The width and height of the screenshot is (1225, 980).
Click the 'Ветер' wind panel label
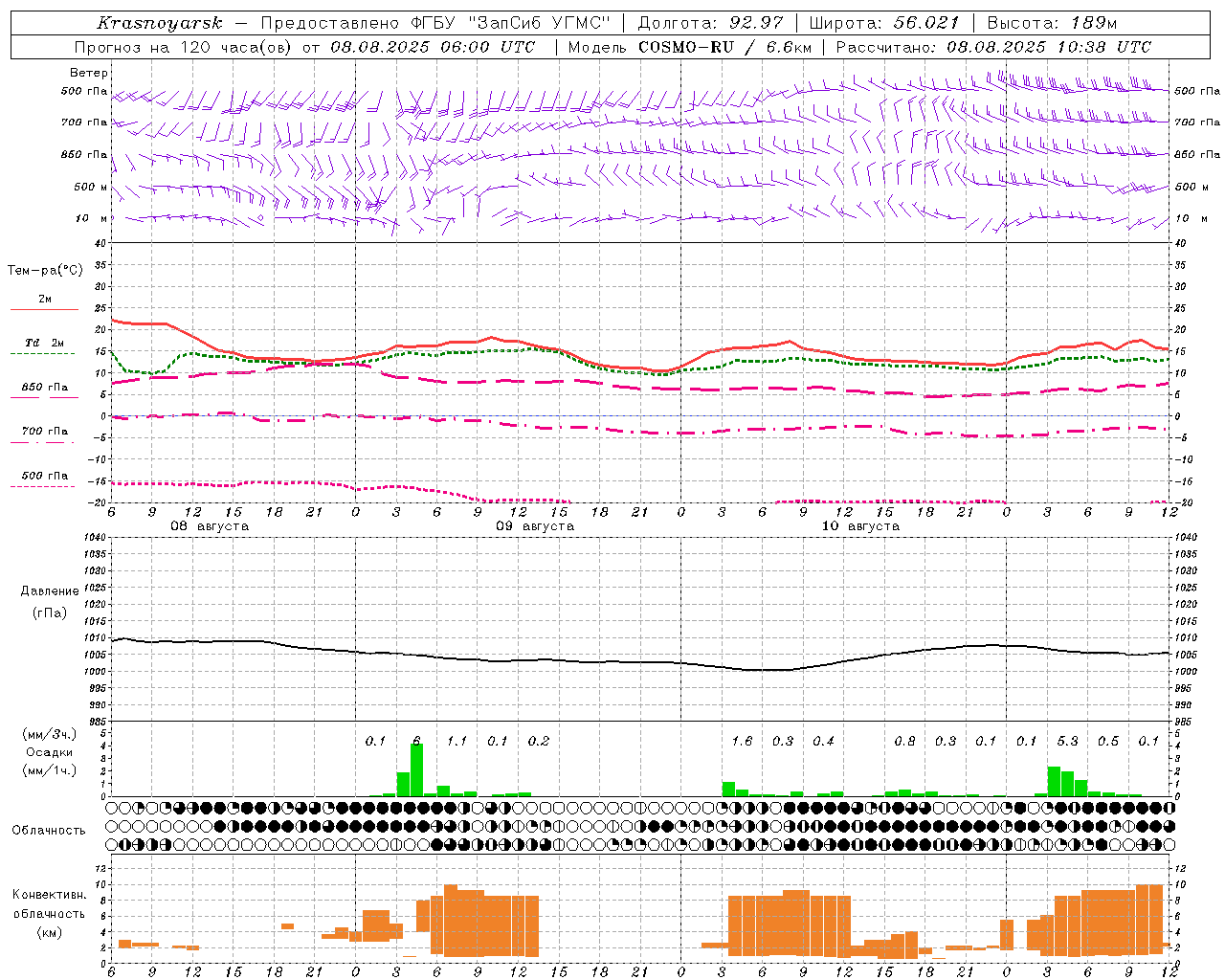tap(89, 73)
